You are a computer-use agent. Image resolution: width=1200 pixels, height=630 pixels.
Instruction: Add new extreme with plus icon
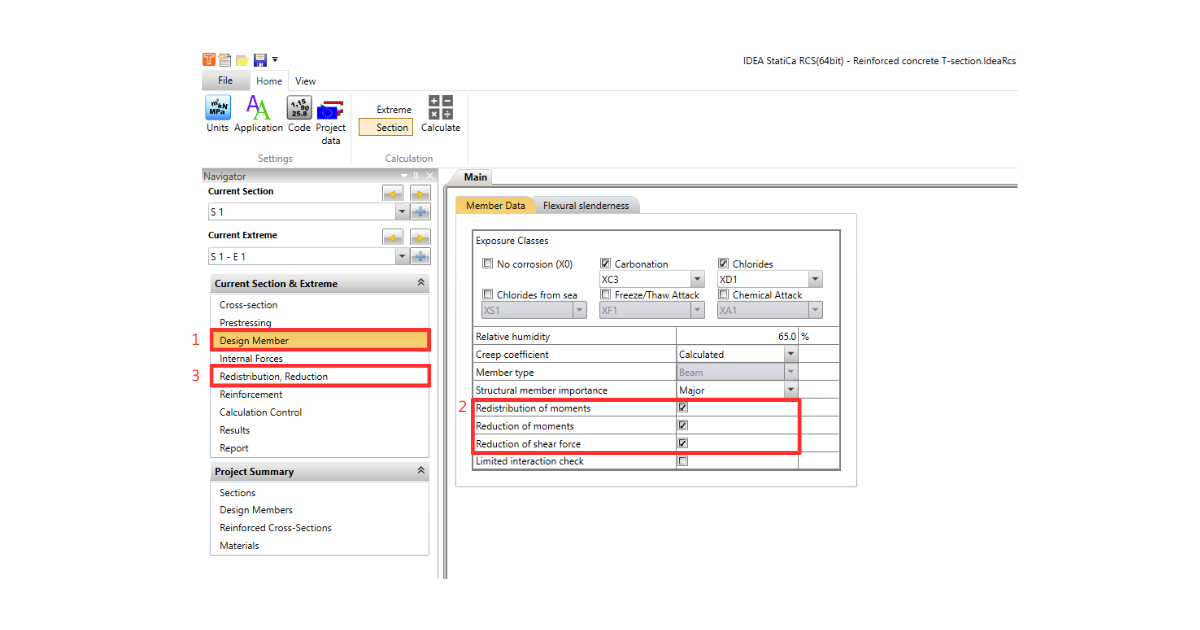[x=420, y=256]
